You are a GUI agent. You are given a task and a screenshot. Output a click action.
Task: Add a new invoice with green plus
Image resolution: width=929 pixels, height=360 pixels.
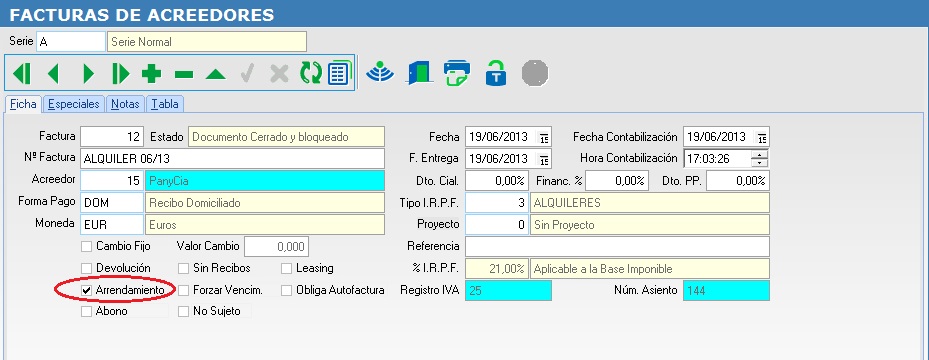pos(152,73)
